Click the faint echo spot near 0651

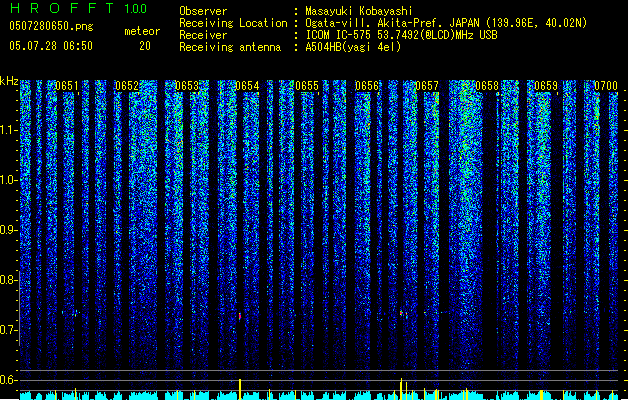click(75, 313)
